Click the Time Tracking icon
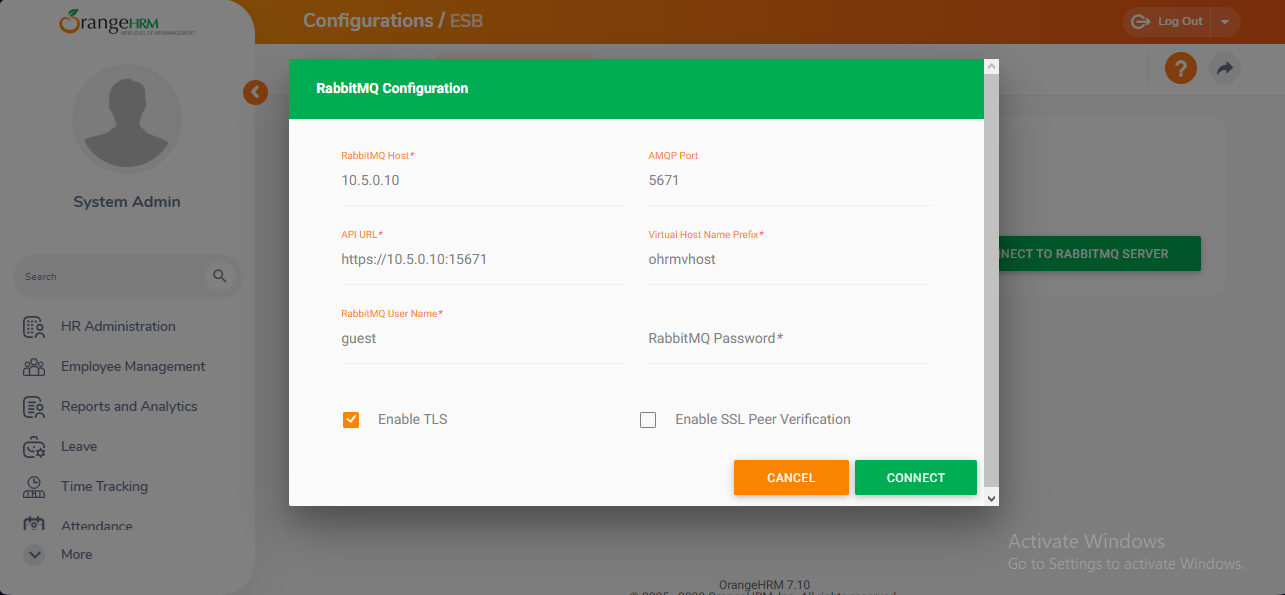Viewport: 1285px width, 595px height. [x=34, y=487]
